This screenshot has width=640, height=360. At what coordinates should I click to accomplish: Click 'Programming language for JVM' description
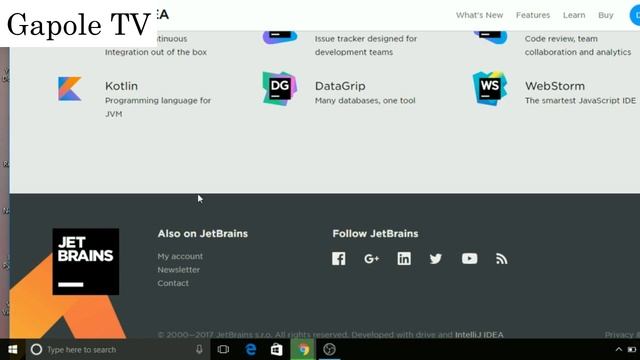pyautogui.click(x=158, y=107)
